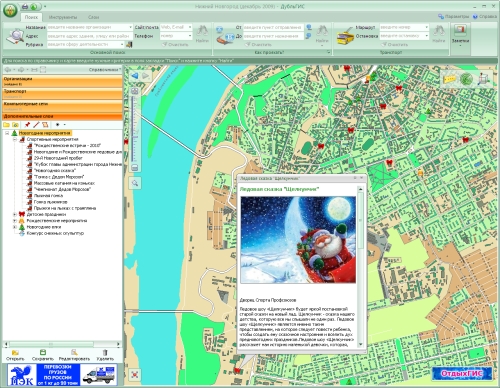Image resolution: width=500 pixels, height=388 pixels.
Task: Expand the Новогодние елки tree node
Action: point(15,227)
